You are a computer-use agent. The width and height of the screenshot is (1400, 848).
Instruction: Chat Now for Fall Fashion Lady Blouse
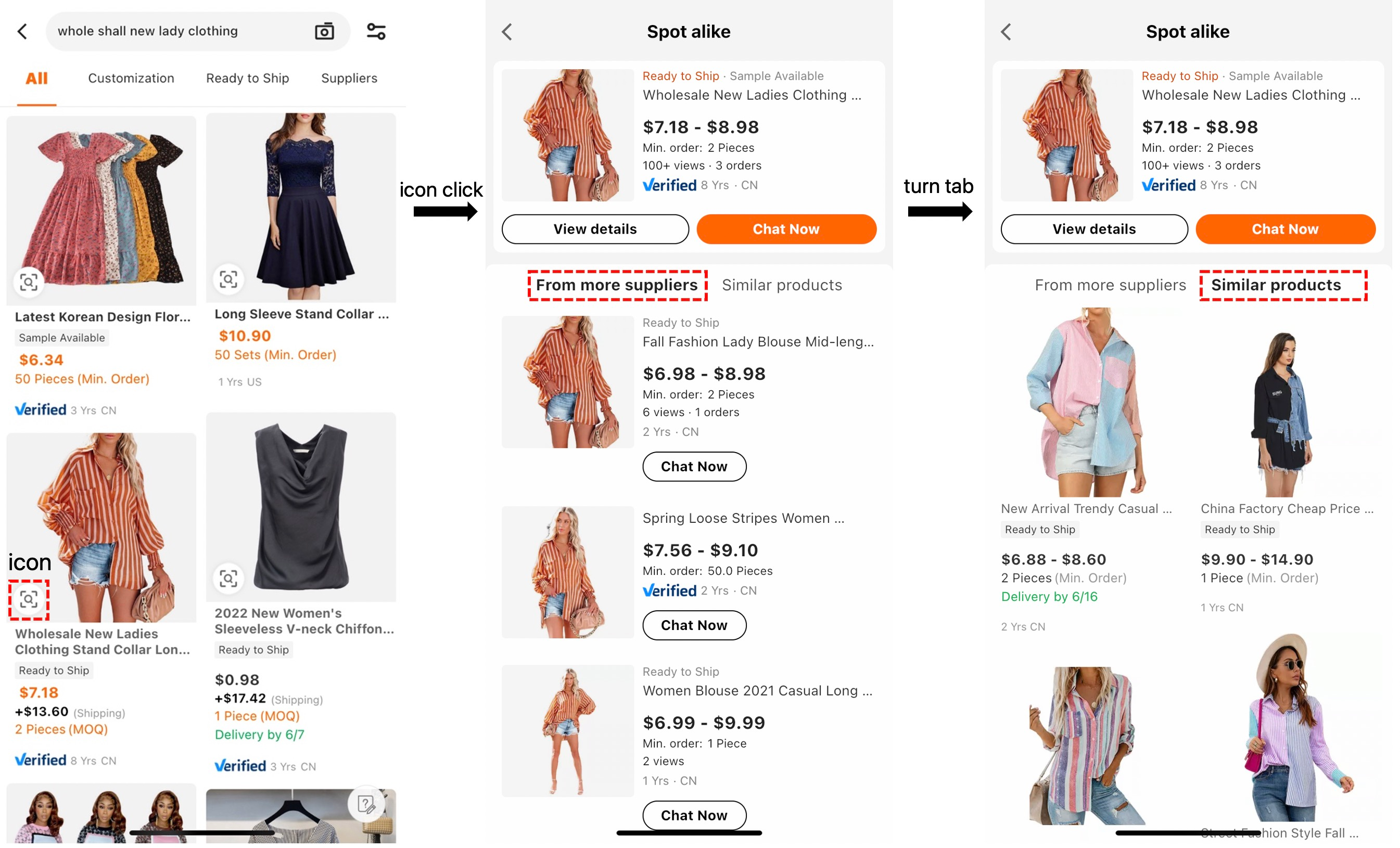[694, 466]
